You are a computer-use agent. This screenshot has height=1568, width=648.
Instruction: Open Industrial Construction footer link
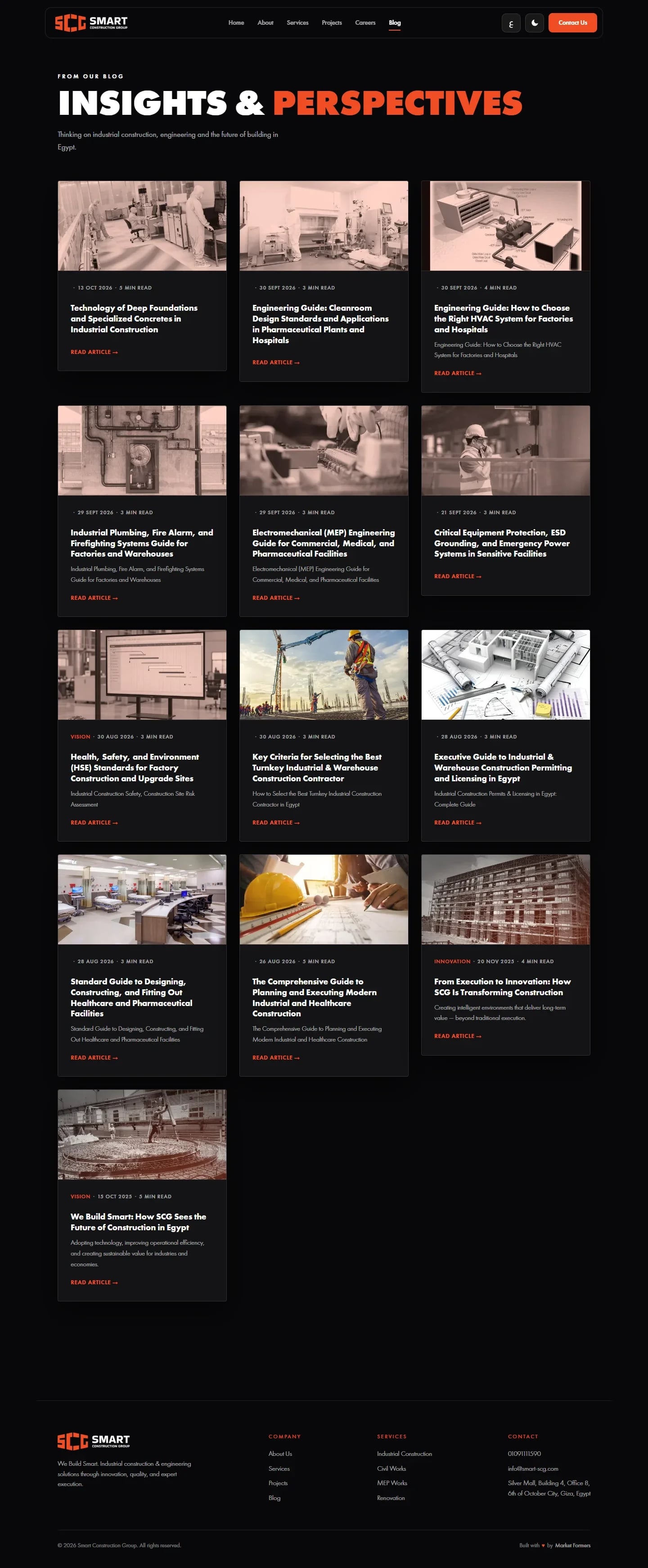[x=405, y=1454]
